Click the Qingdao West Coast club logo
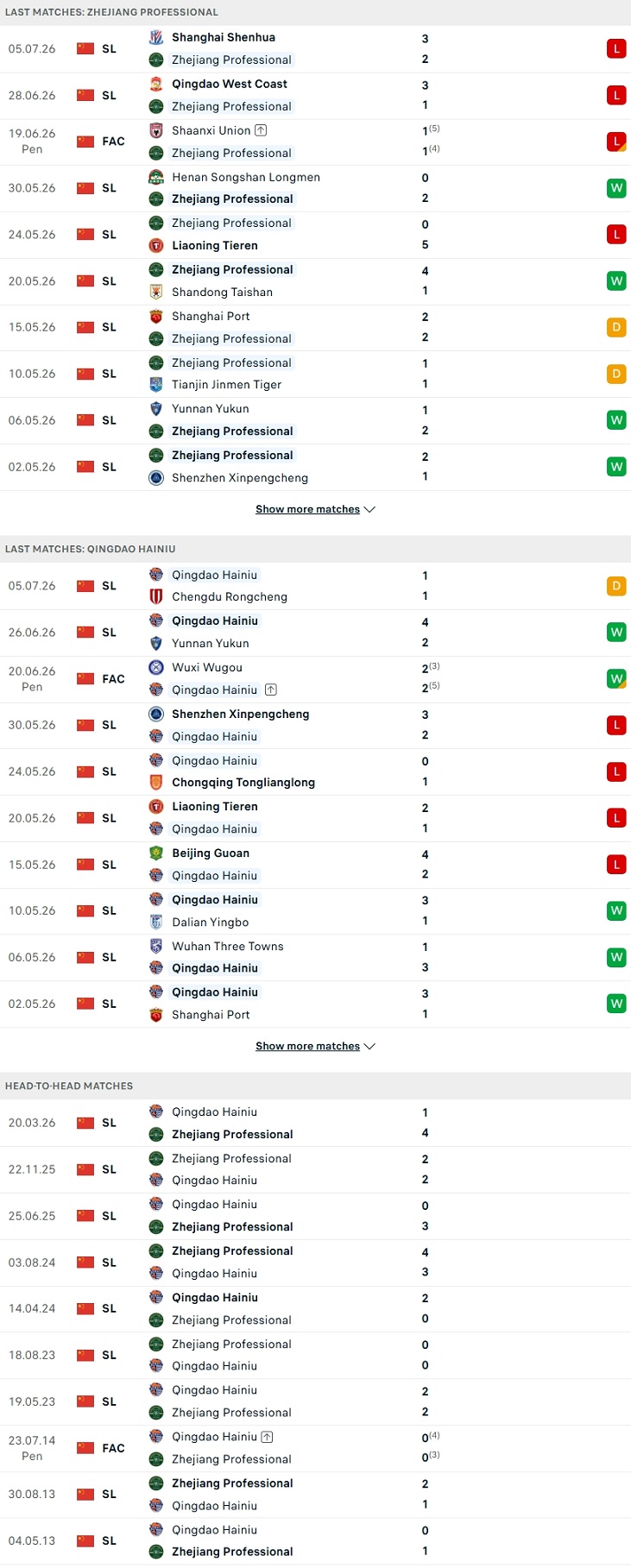Screen dimensions: 631x1568 (x=156, y=84)
